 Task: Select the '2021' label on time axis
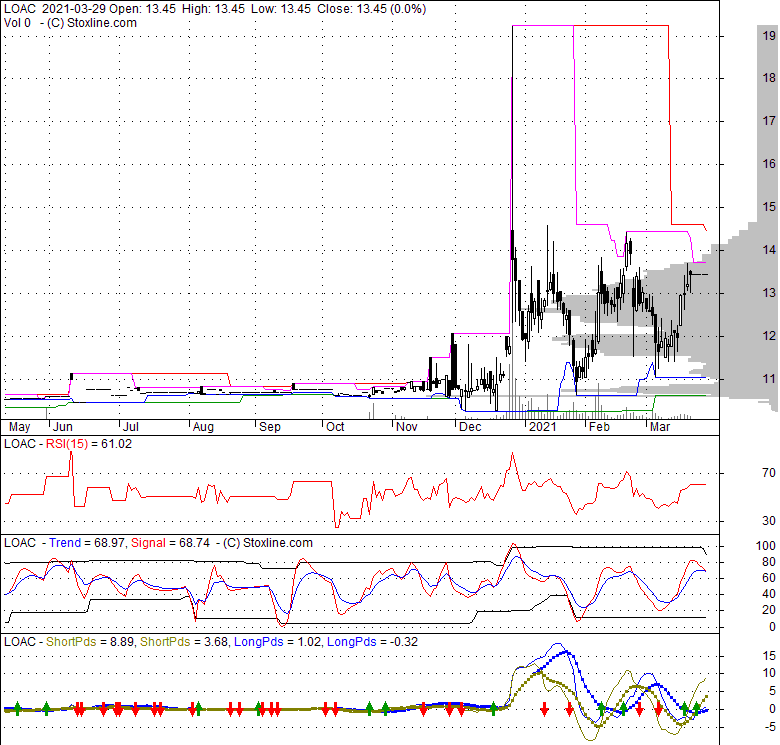(543, 427)
